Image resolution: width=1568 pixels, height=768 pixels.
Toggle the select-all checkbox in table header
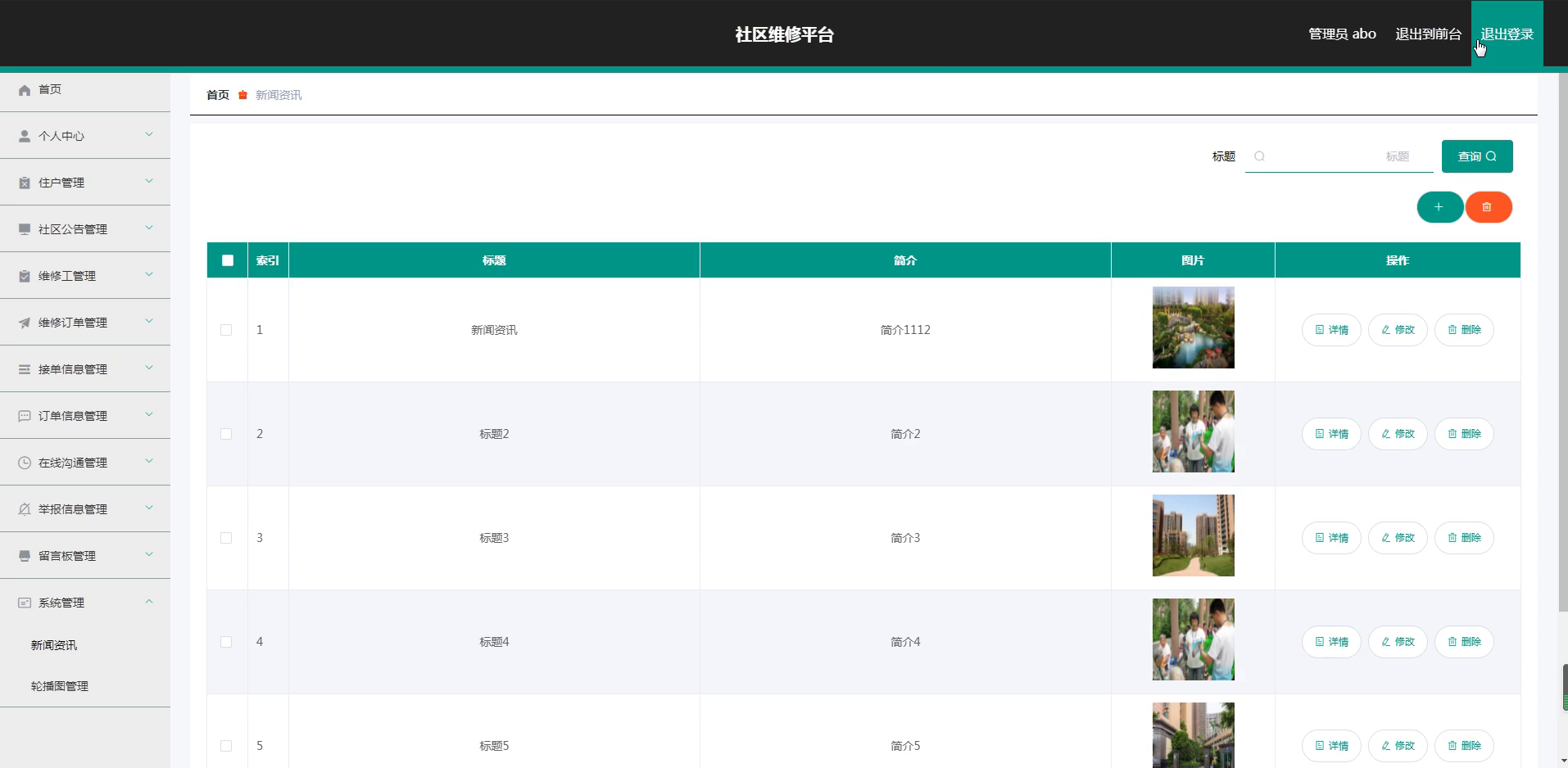[228, 260]
